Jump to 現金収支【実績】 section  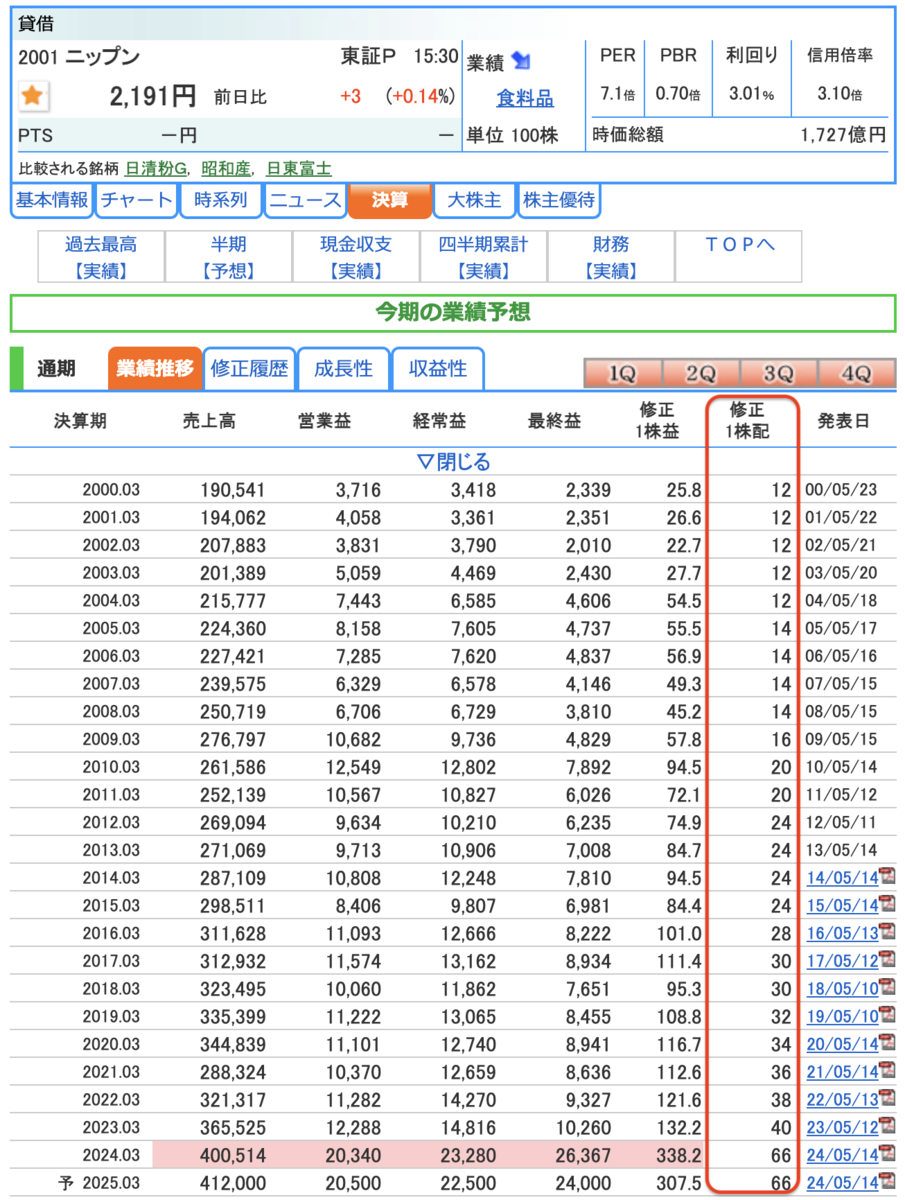(x=356, y=257)
